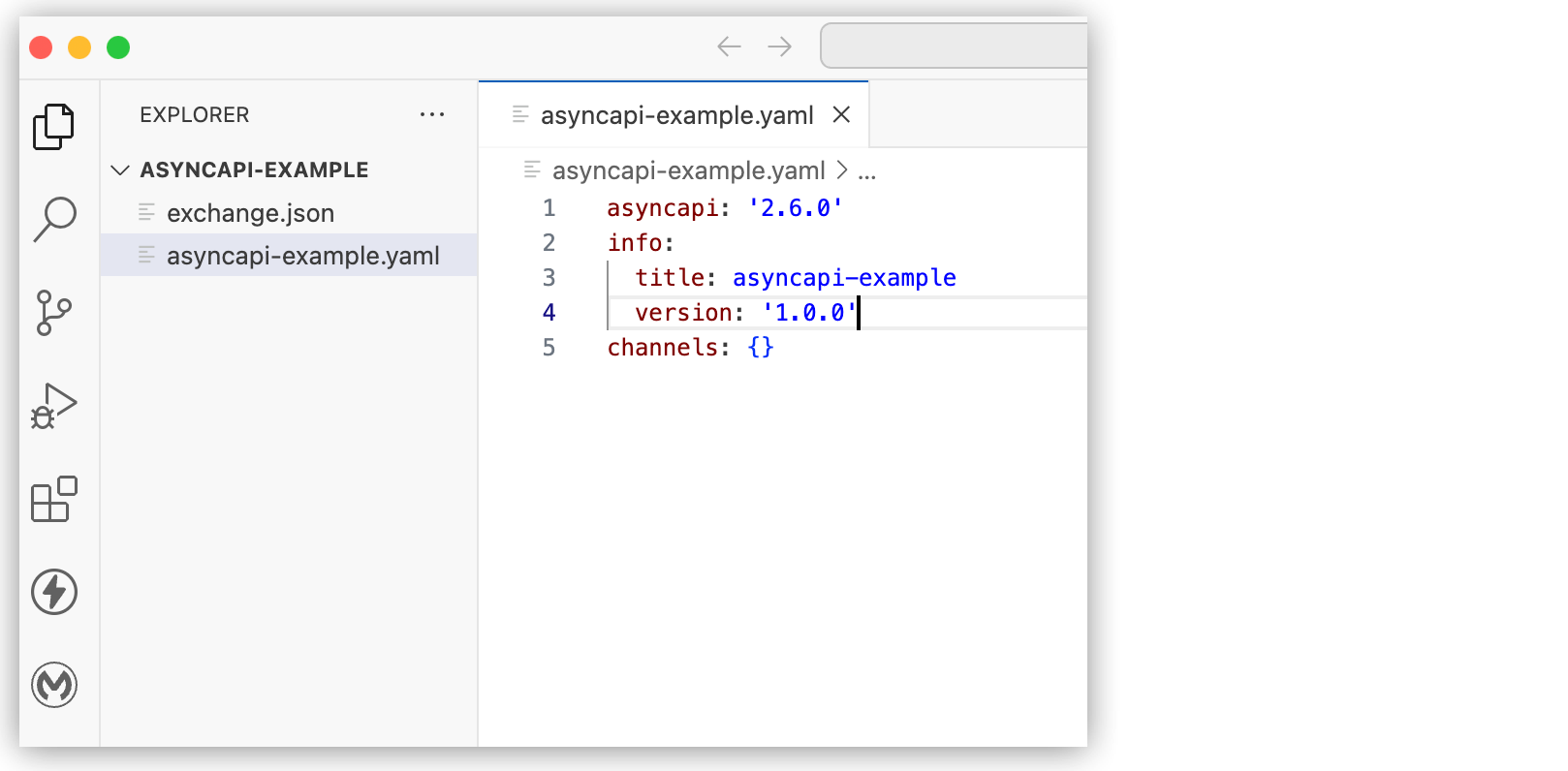Click asyncapi-example.yaml in the breadcrumb
The height and width of the screenshot is (771, 1568).
click(x=688, y=170)
